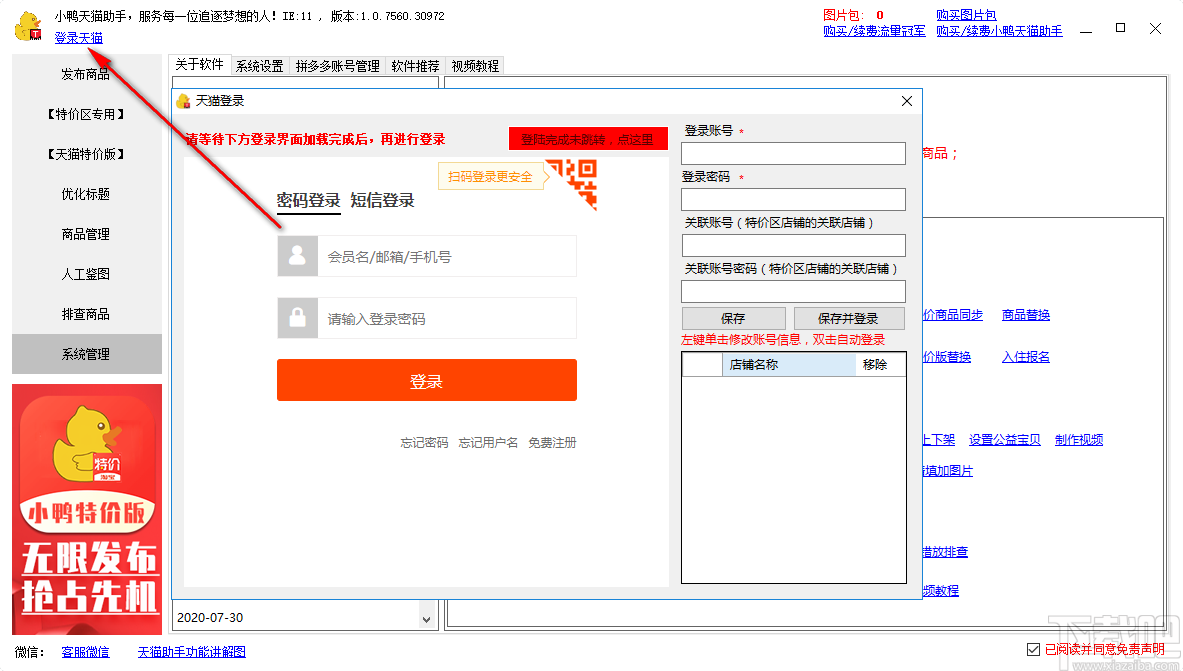Select 系统管理 sidebar item
The height and width of the screenshot is (671, 1183).
coord(85,354)
